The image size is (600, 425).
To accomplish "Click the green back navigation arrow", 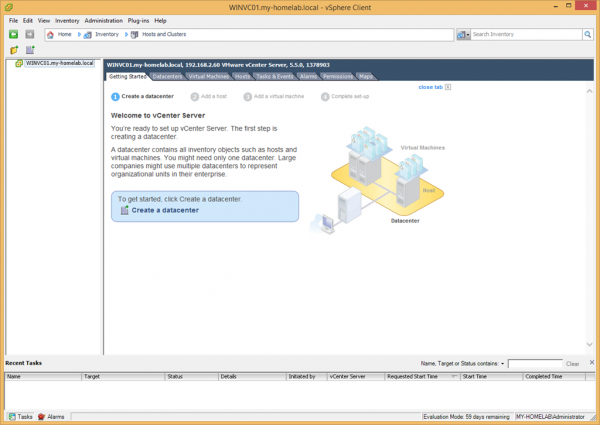I will coord(13,34).
